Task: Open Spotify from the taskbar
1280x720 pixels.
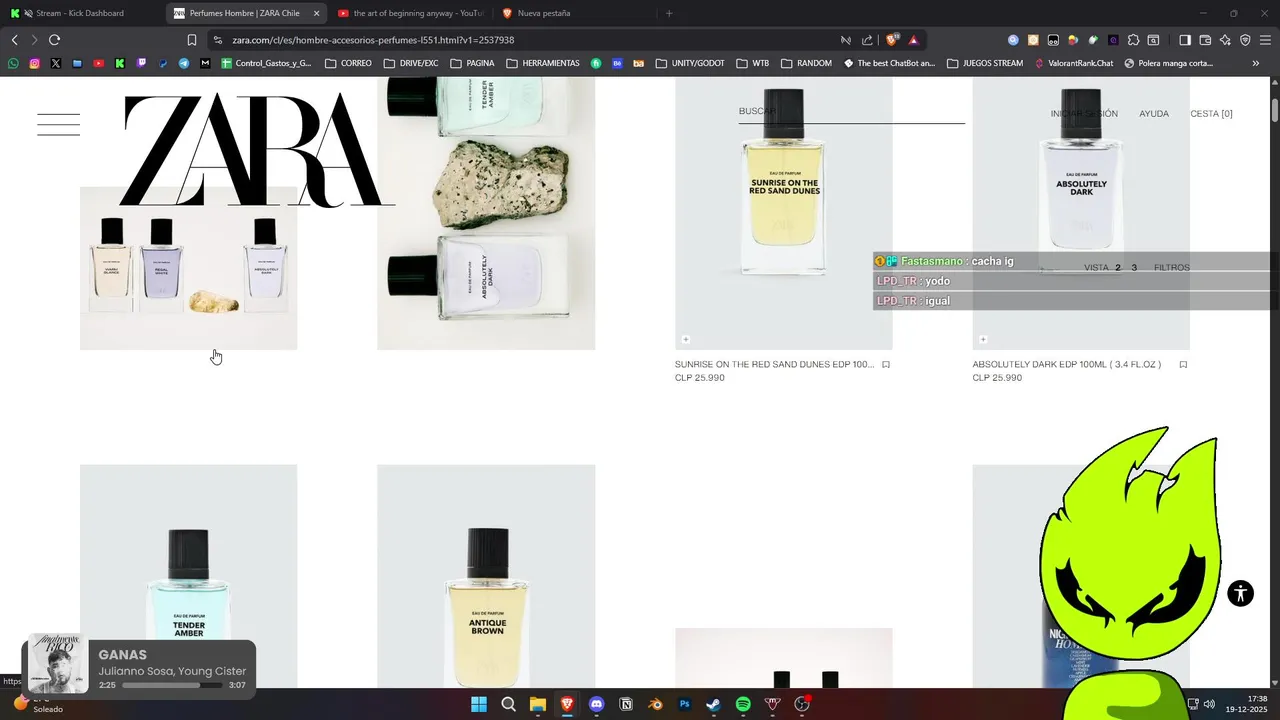Action: (x=743, y=704)
